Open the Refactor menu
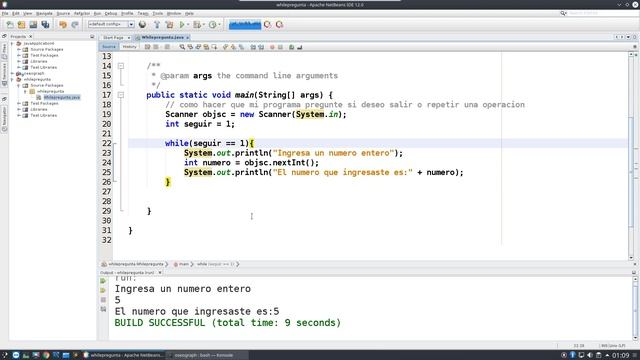This screenshot has width=640, height=360. tap(82, 13)
